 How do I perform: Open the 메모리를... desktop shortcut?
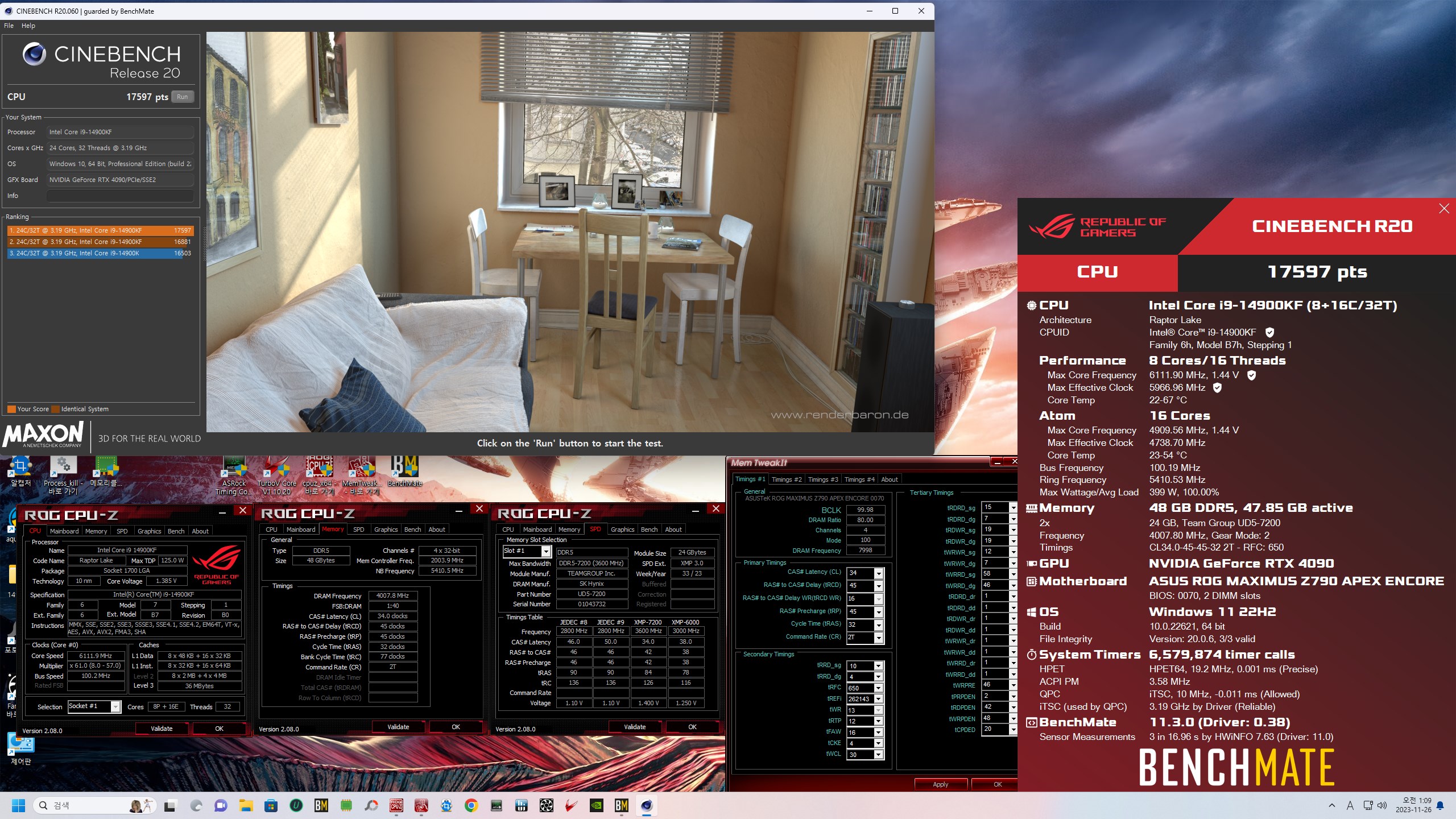(106, 471)
